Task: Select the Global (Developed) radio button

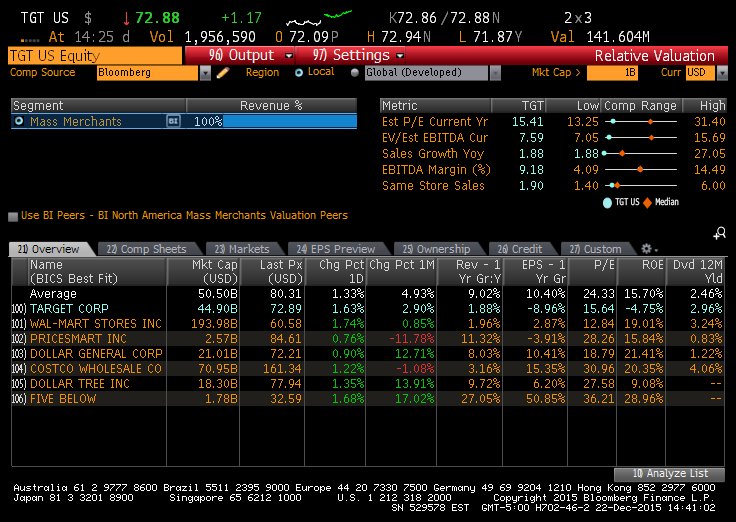Action: pyautogui.click(x=355, y=73)
